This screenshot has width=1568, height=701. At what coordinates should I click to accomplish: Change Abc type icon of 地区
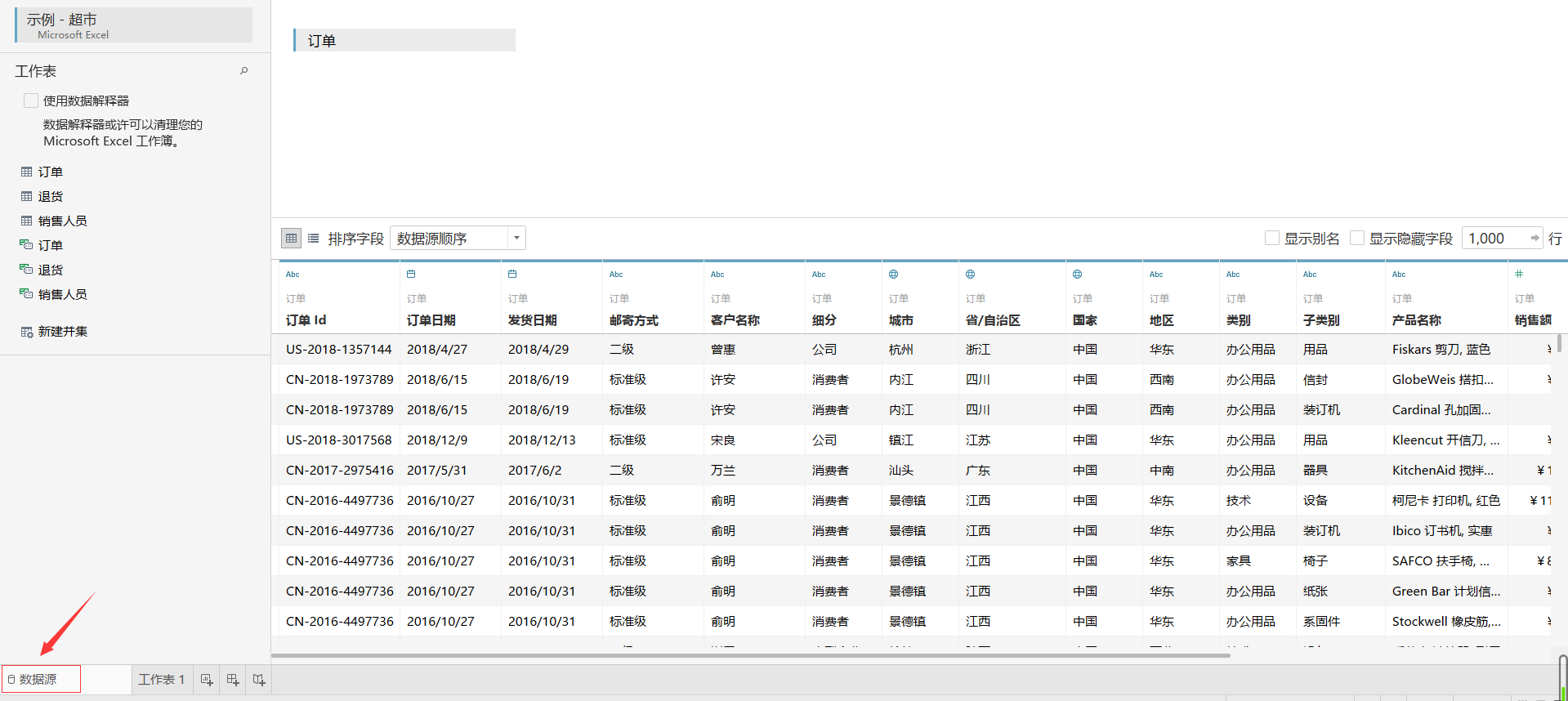click(x=1156, y=275)
